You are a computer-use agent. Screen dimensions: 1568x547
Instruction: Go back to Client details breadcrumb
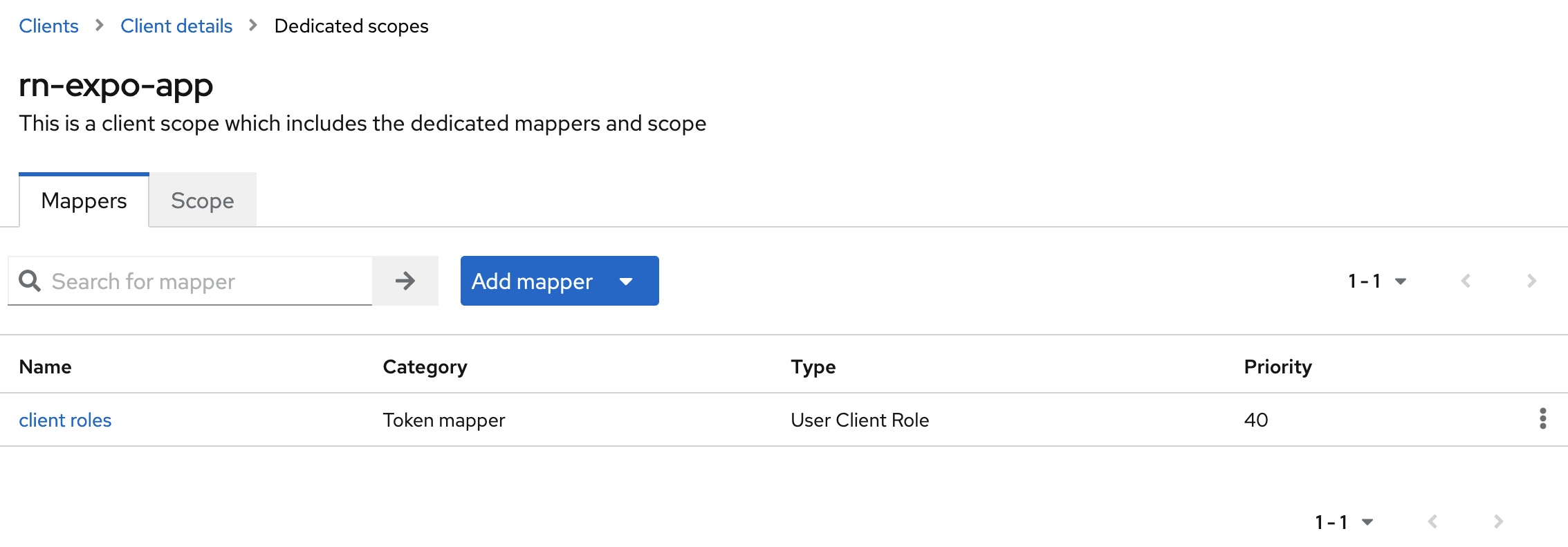(x=176, y=26)
